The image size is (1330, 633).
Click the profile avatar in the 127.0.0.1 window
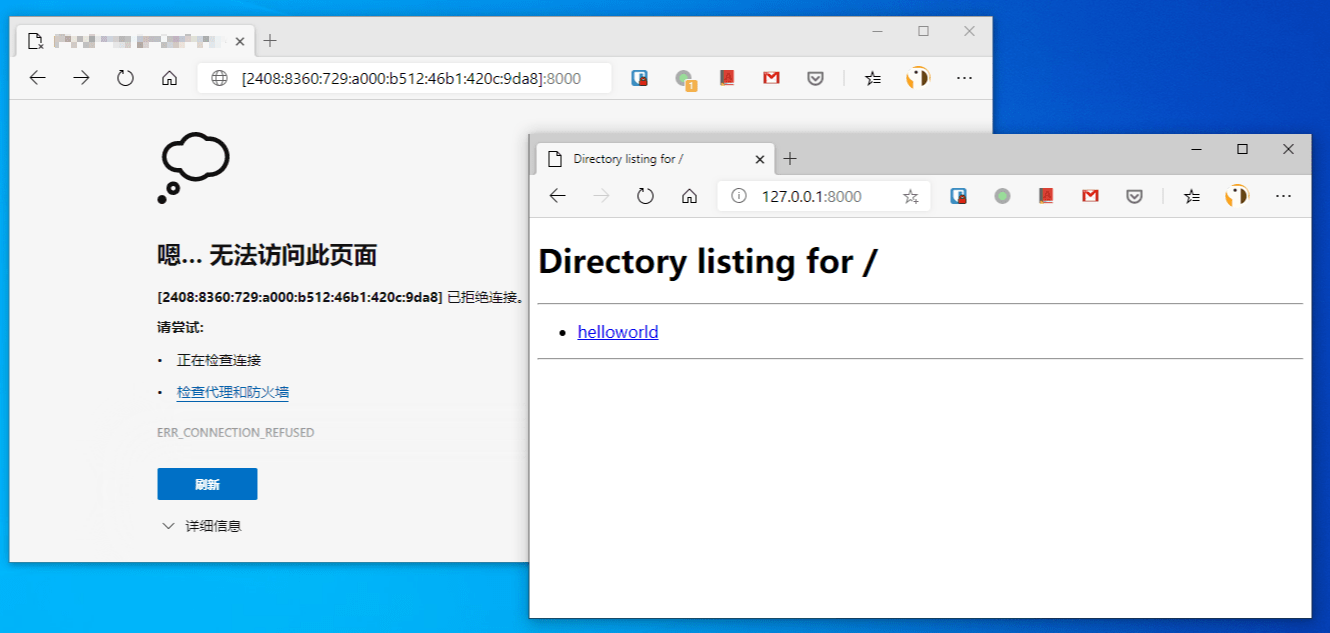1237,196
